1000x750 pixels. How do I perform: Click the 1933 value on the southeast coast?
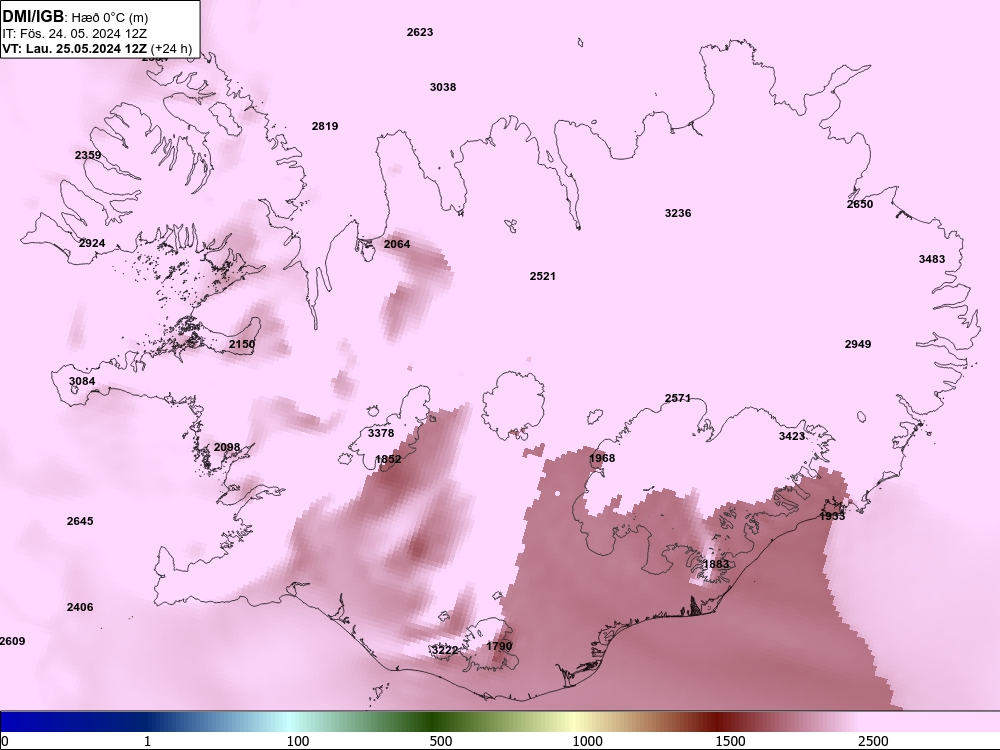(832, 516)
